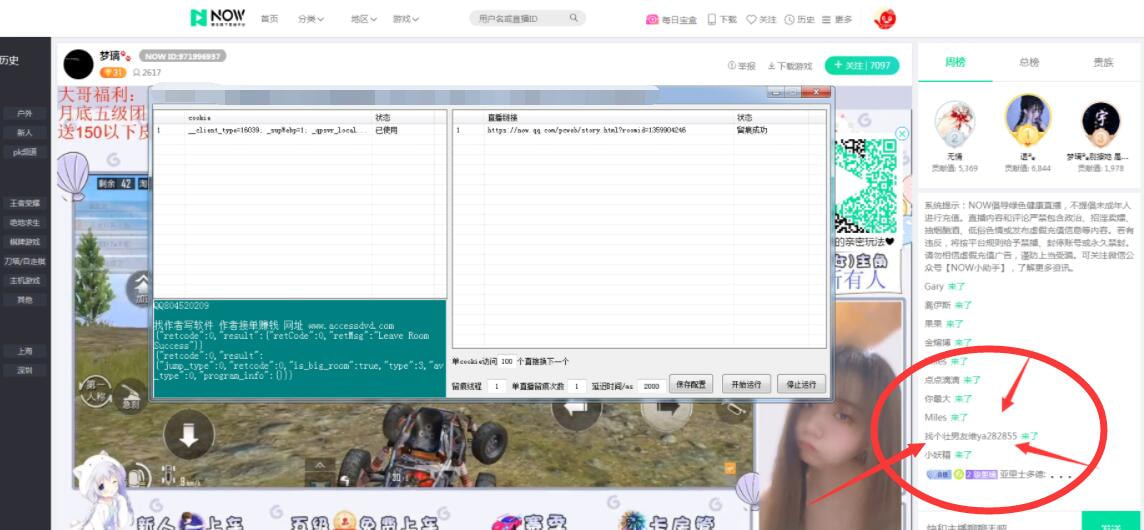Image resolution: width=1144 pixels, height=530 pixels.
Task: Select 主机游戏 in left sidebar
Action: (25, 280)
